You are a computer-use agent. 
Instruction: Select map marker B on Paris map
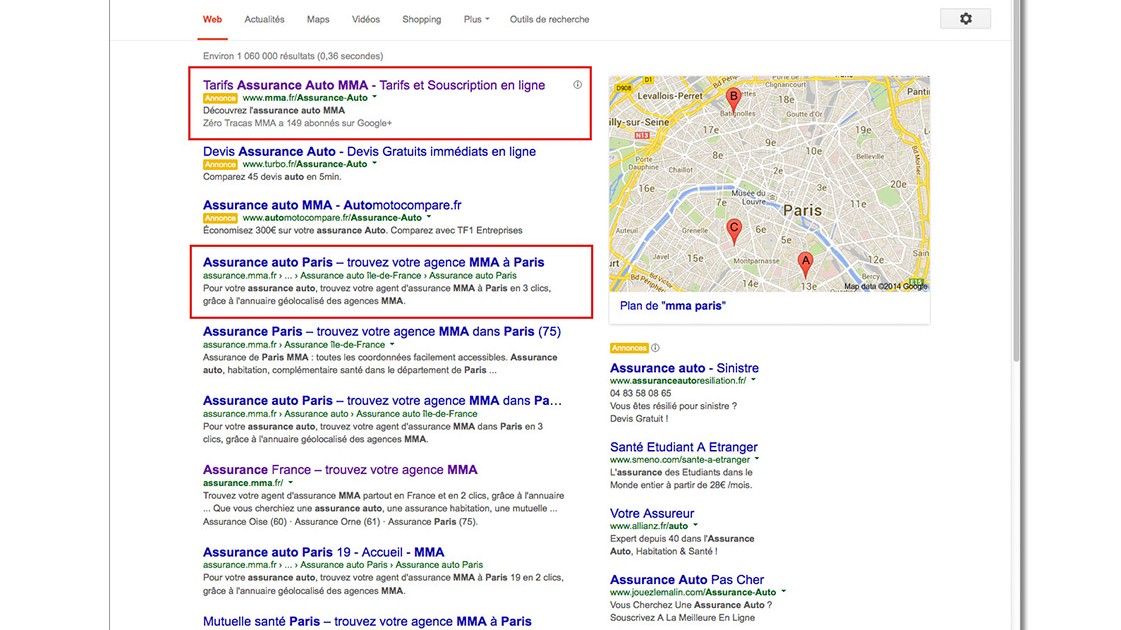point(733,101)
